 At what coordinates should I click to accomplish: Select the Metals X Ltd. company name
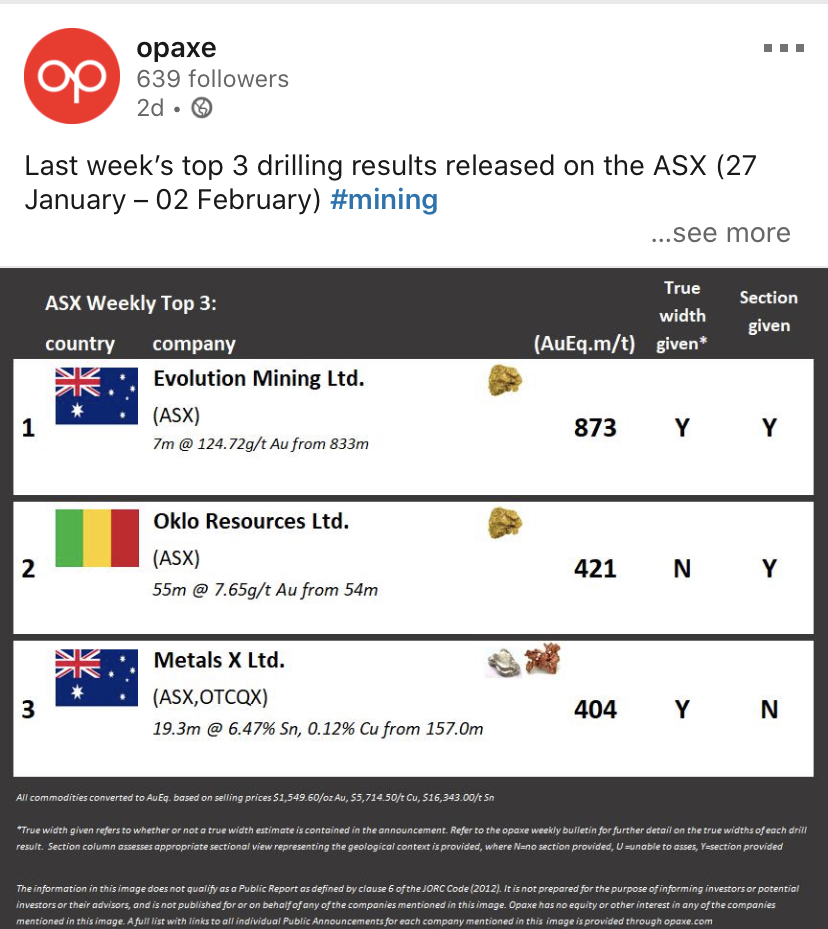[x=219, y=660]
